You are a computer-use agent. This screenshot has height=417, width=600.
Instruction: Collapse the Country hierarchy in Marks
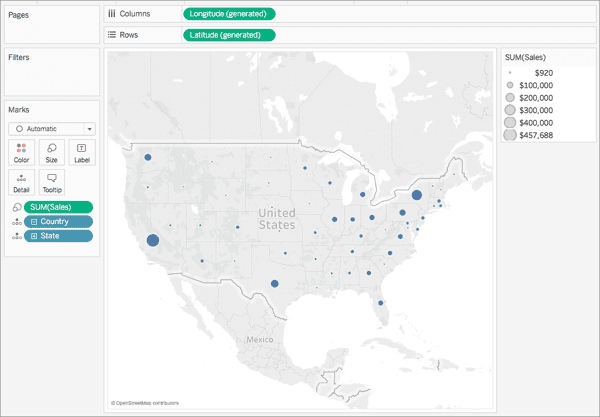(34, 221)
